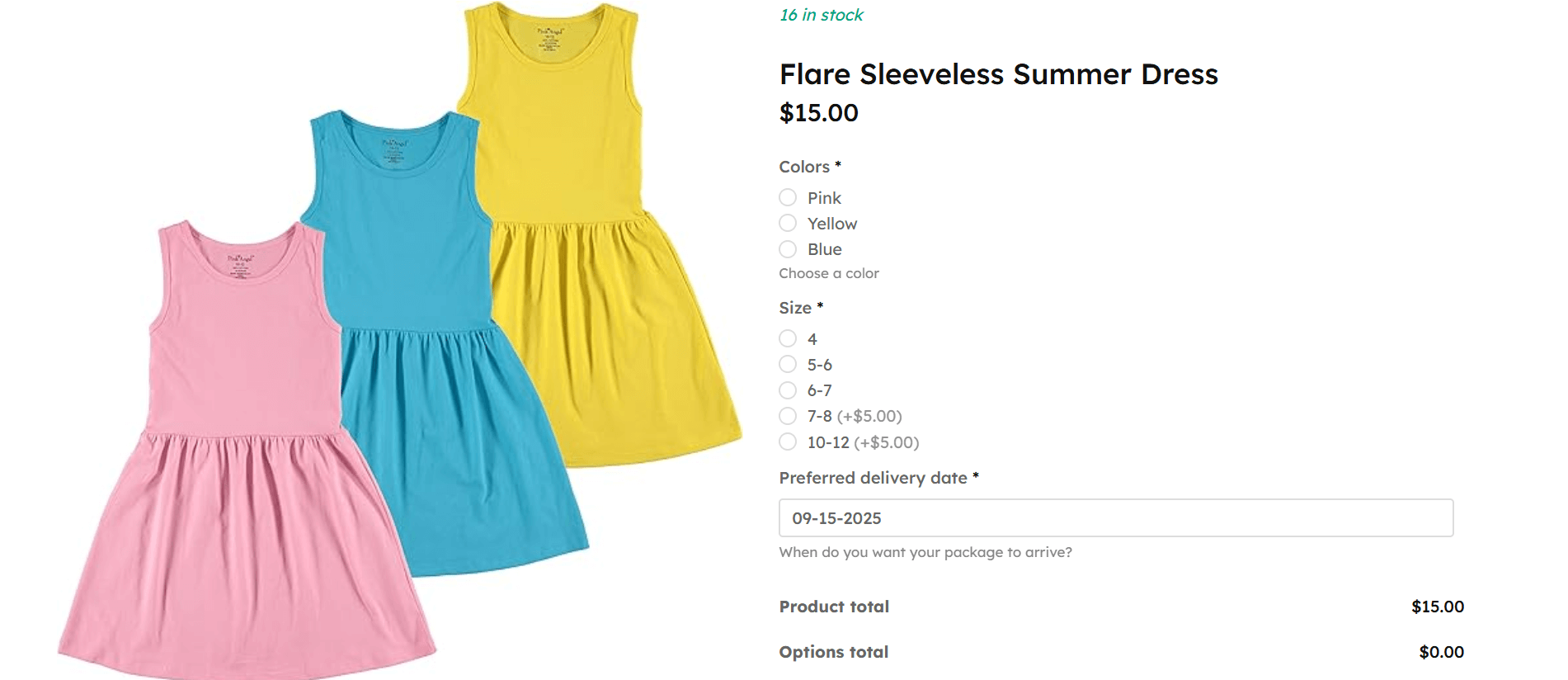Click the 'Colors' field label
Screen dimensions: 1568x680
pyautogui.click(x=804, y=167)
